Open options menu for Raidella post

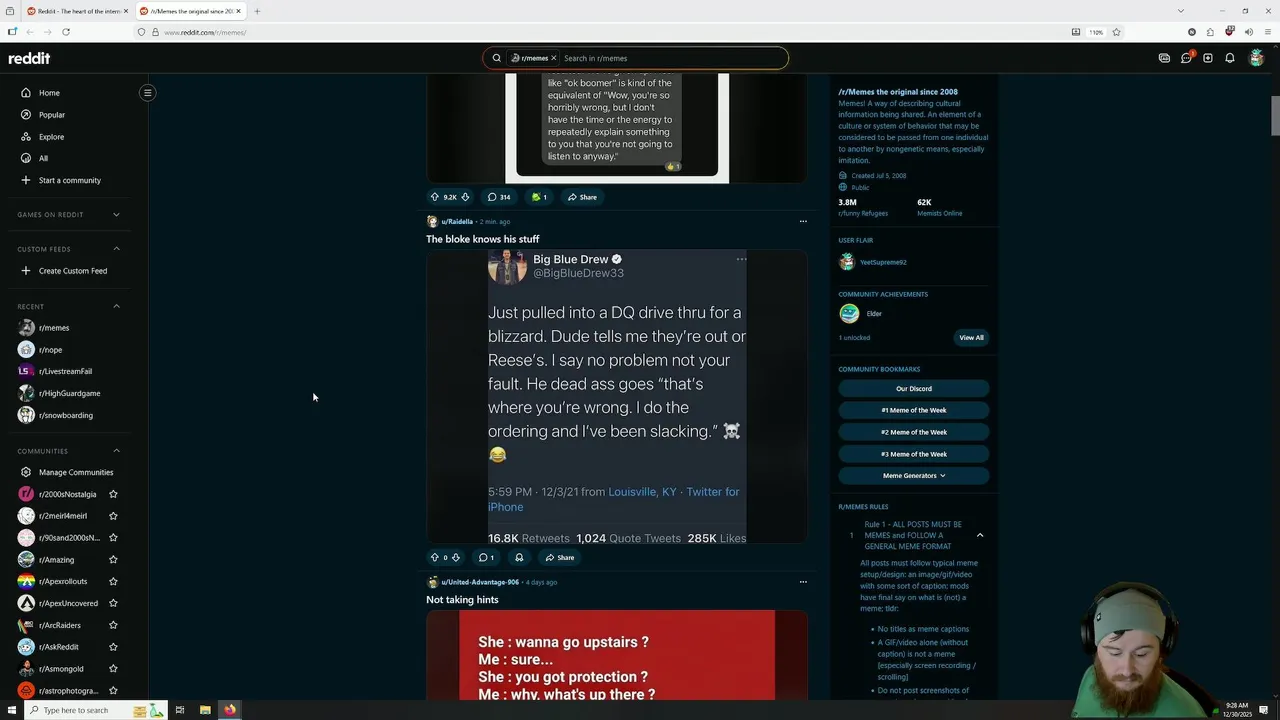click(x=803, y=222)
